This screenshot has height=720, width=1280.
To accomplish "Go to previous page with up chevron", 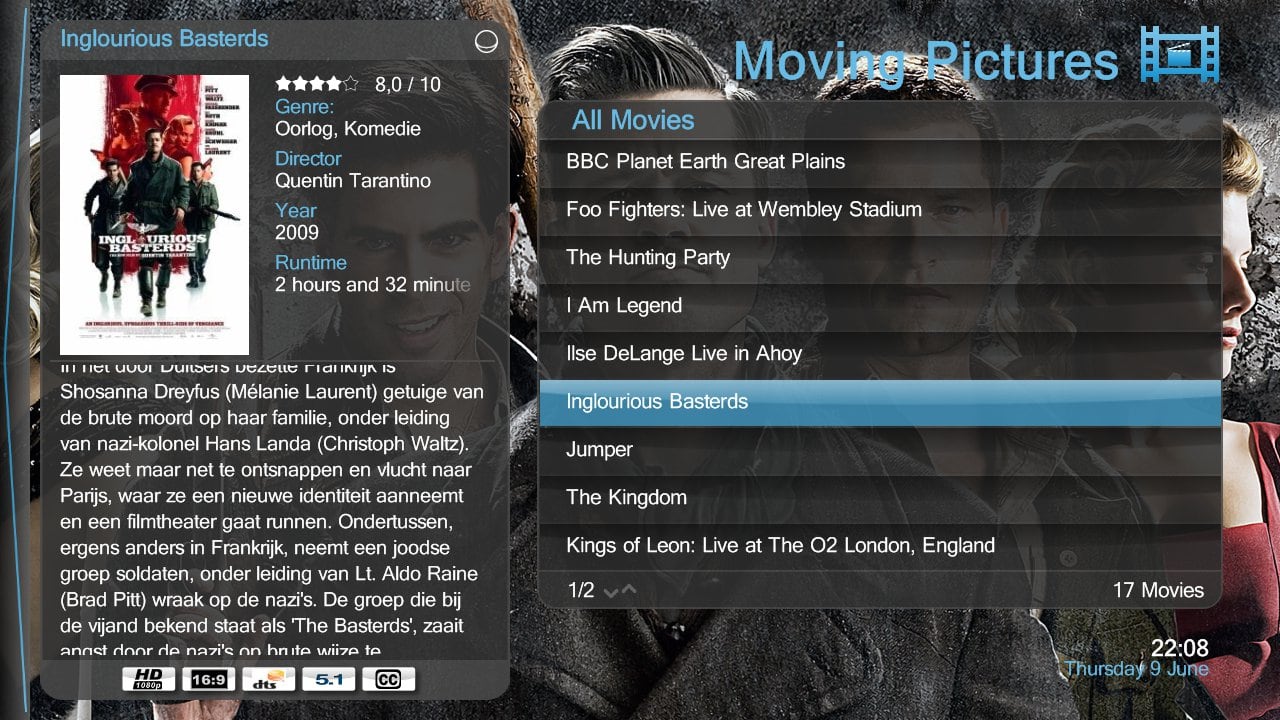I will [x=629, y=590].
